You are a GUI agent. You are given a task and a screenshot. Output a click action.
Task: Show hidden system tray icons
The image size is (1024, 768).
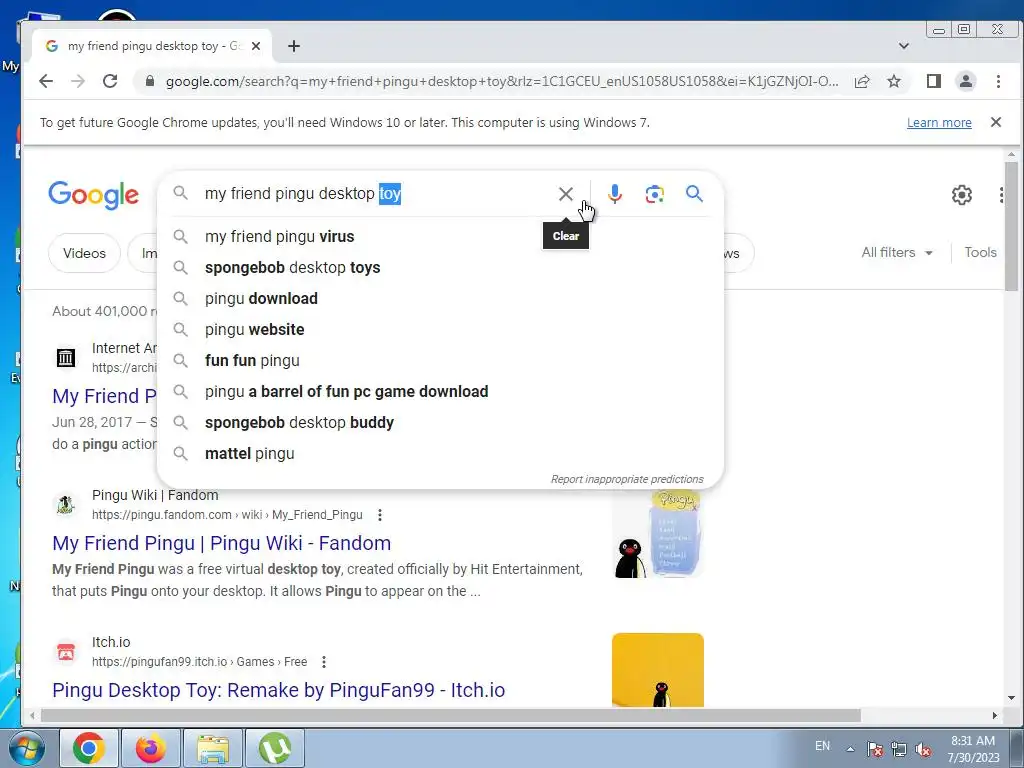pyautogui.click(x=850, y=749)
